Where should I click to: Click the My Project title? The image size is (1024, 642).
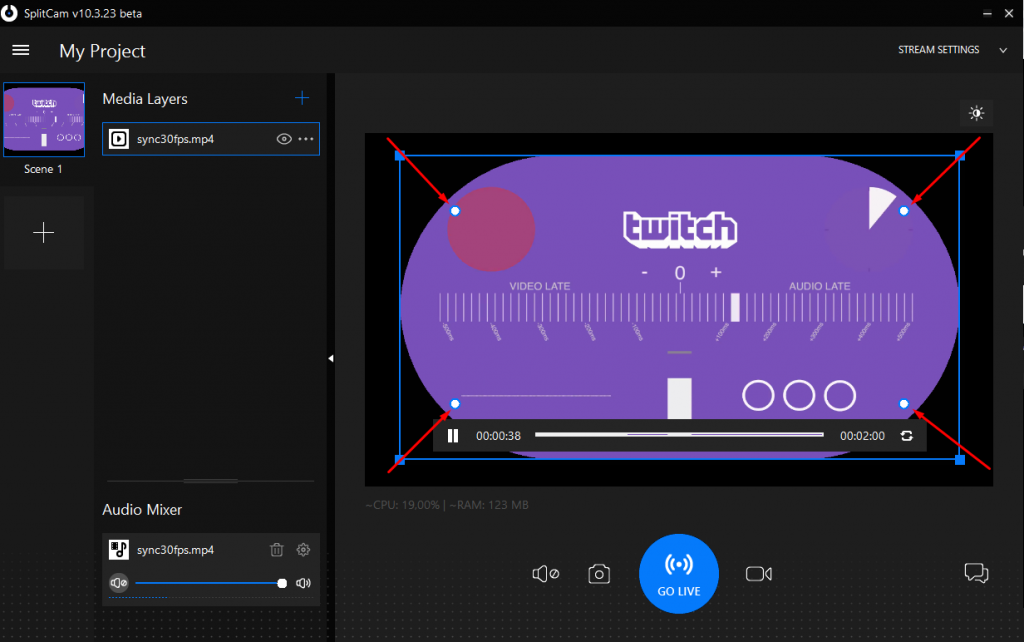pyautogui.click(x=103, y=52)
